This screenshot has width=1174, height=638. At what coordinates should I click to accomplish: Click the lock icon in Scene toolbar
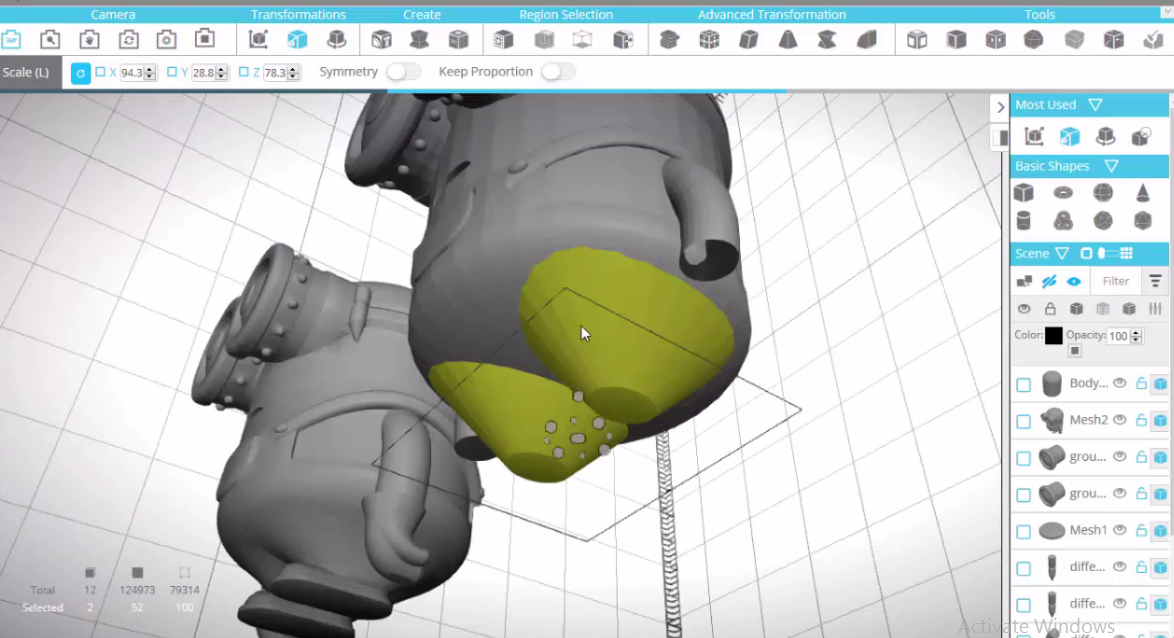click(1050, 309)
